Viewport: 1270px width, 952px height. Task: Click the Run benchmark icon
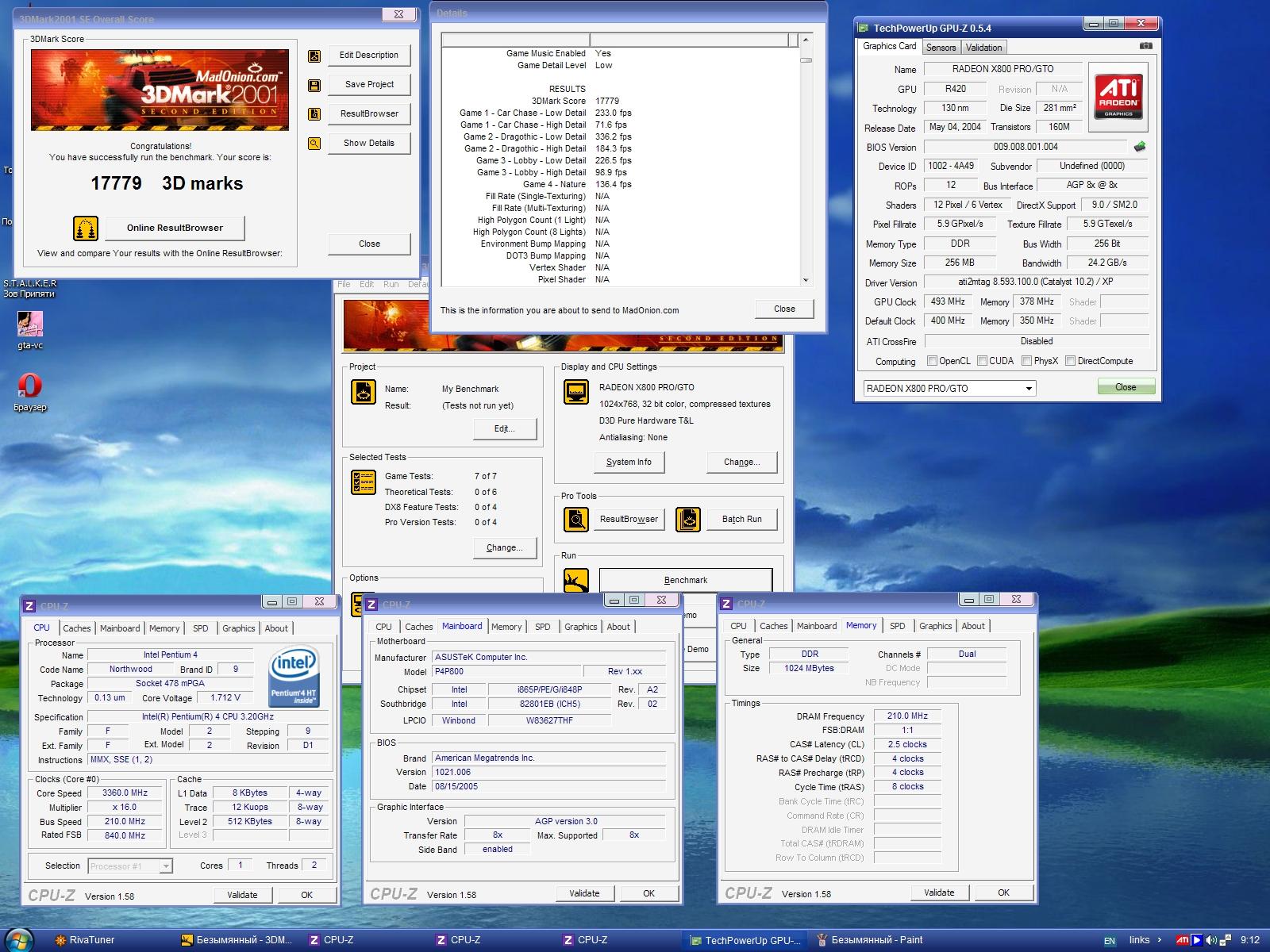click(x=576, y=581)
